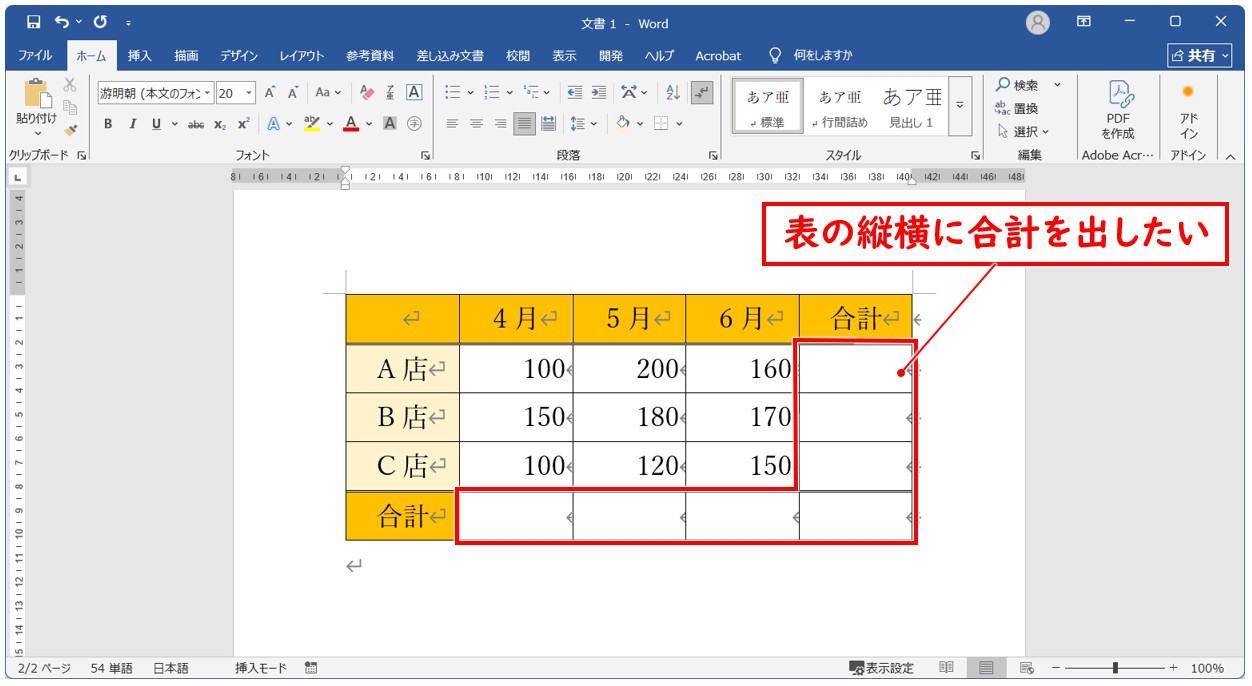Click the Format Painter brush icon
The width and height of the screenshot is (1252, 686).
pyautogui.click(x=70, y=130)
